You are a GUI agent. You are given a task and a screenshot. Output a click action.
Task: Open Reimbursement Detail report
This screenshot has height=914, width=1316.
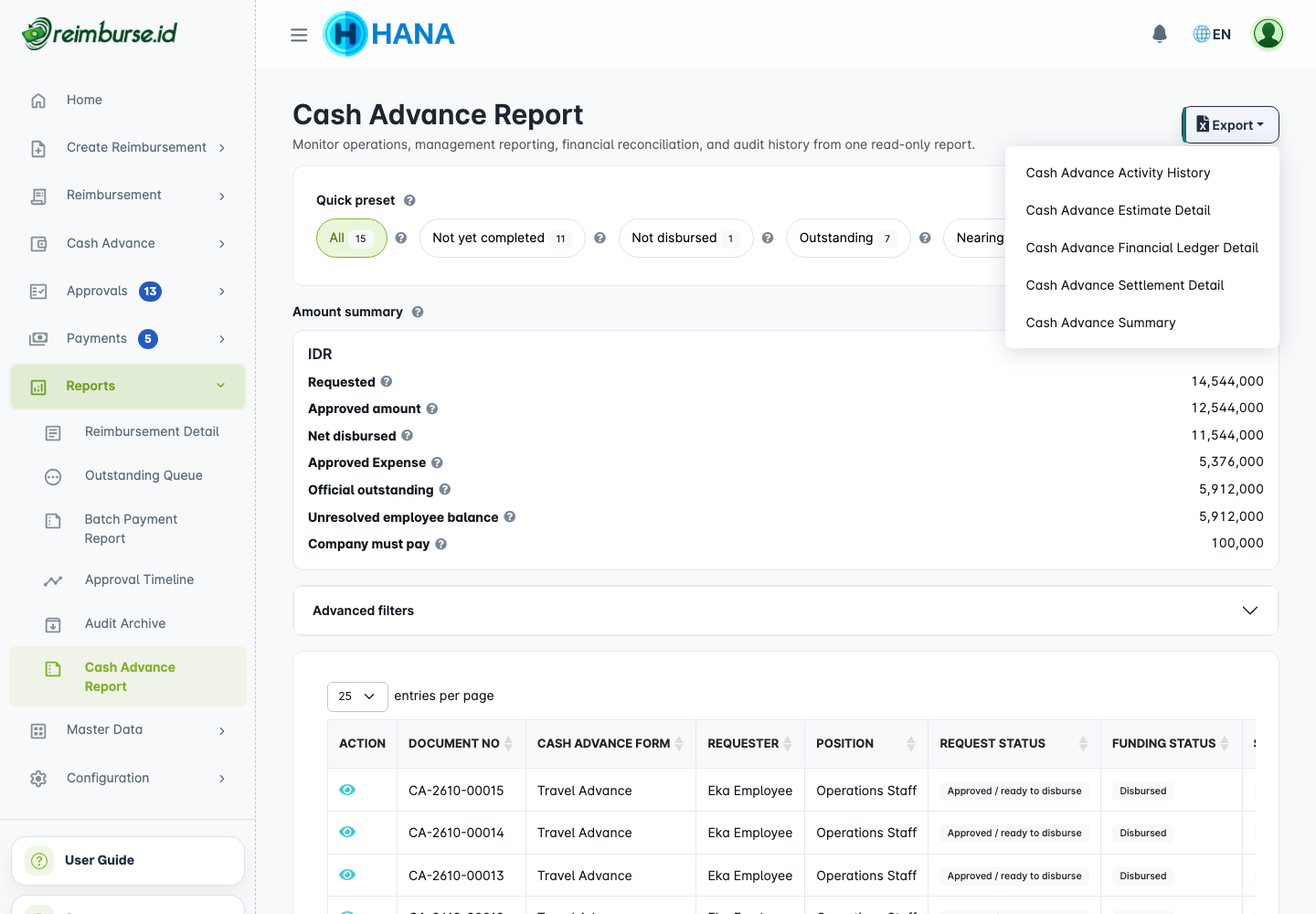click(128, 432)
